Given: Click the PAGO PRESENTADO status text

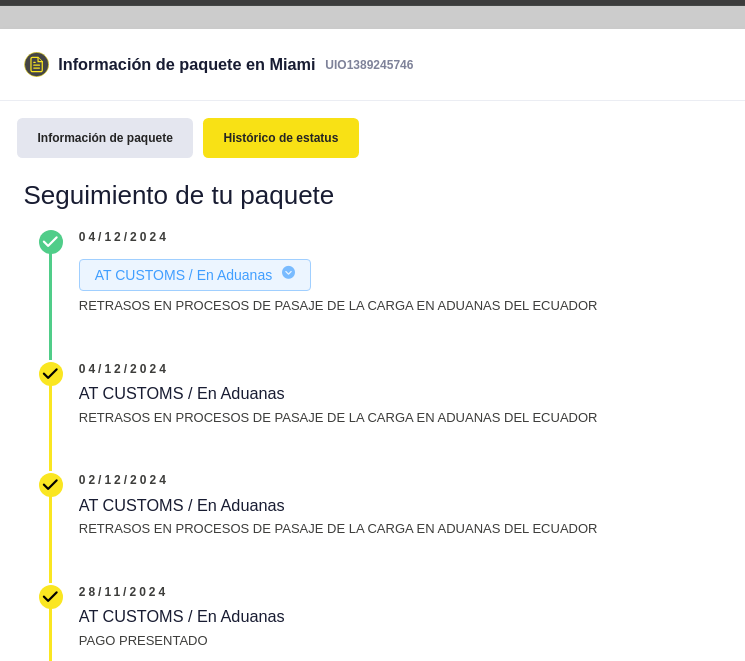Looking at the screenshot, I should click(x=143, y=641).
